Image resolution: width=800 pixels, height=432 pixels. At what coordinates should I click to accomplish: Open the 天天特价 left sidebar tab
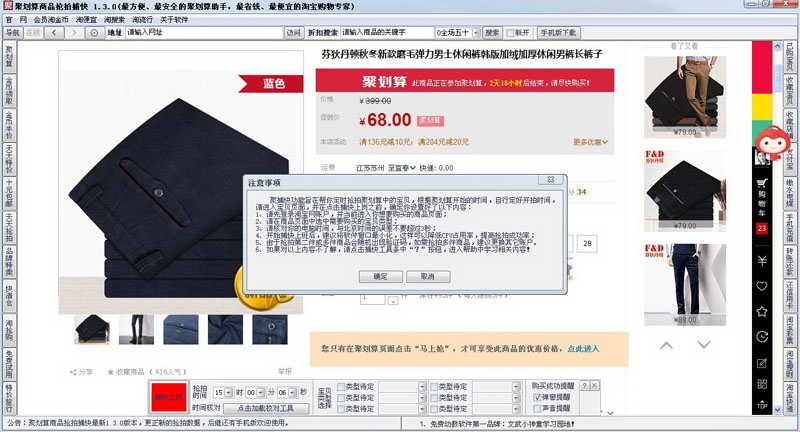coord(9,159)
